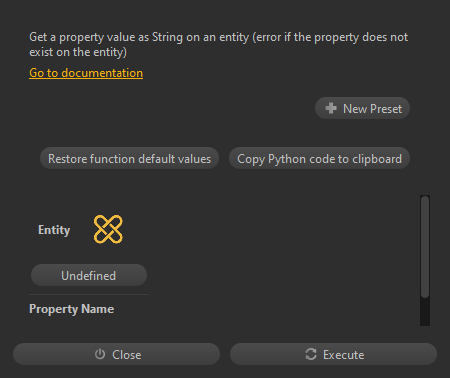Click the function description text
This screenshot has width=450, height=378.
(218, 44)
